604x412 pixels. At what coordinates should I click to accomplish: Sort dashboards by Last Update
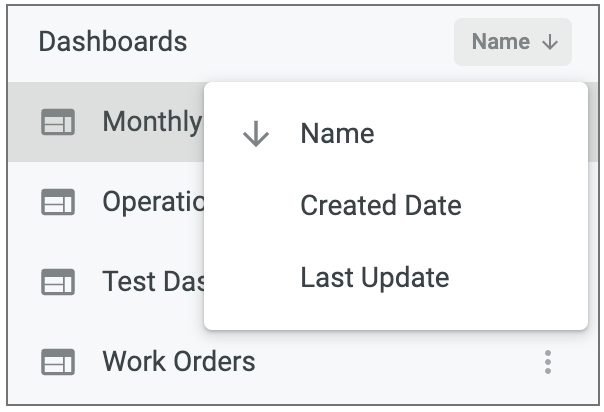pyautogui.click(x=396, y=277)
